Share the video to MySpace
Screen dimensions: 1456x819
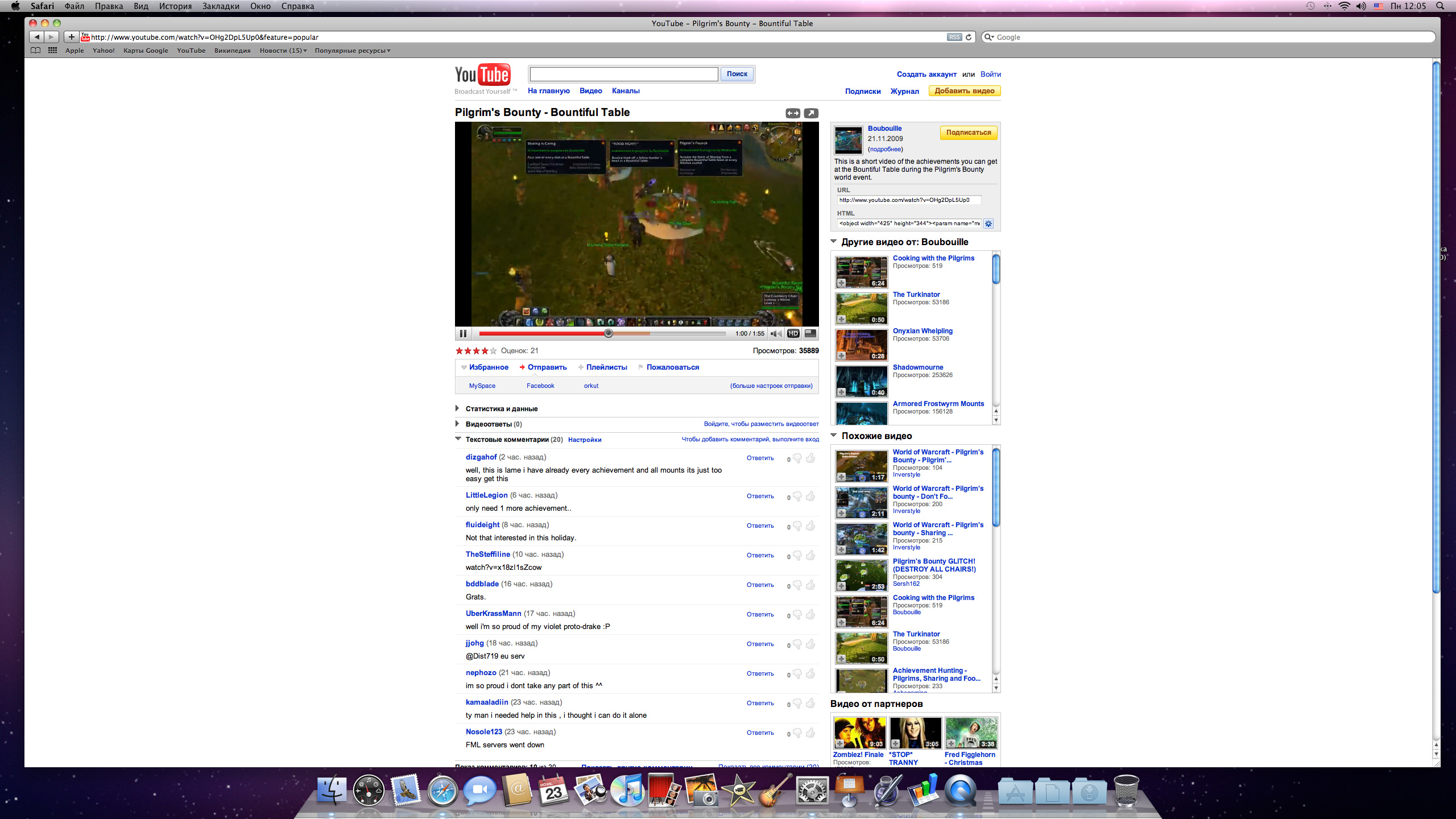click(x=482, y=386)
